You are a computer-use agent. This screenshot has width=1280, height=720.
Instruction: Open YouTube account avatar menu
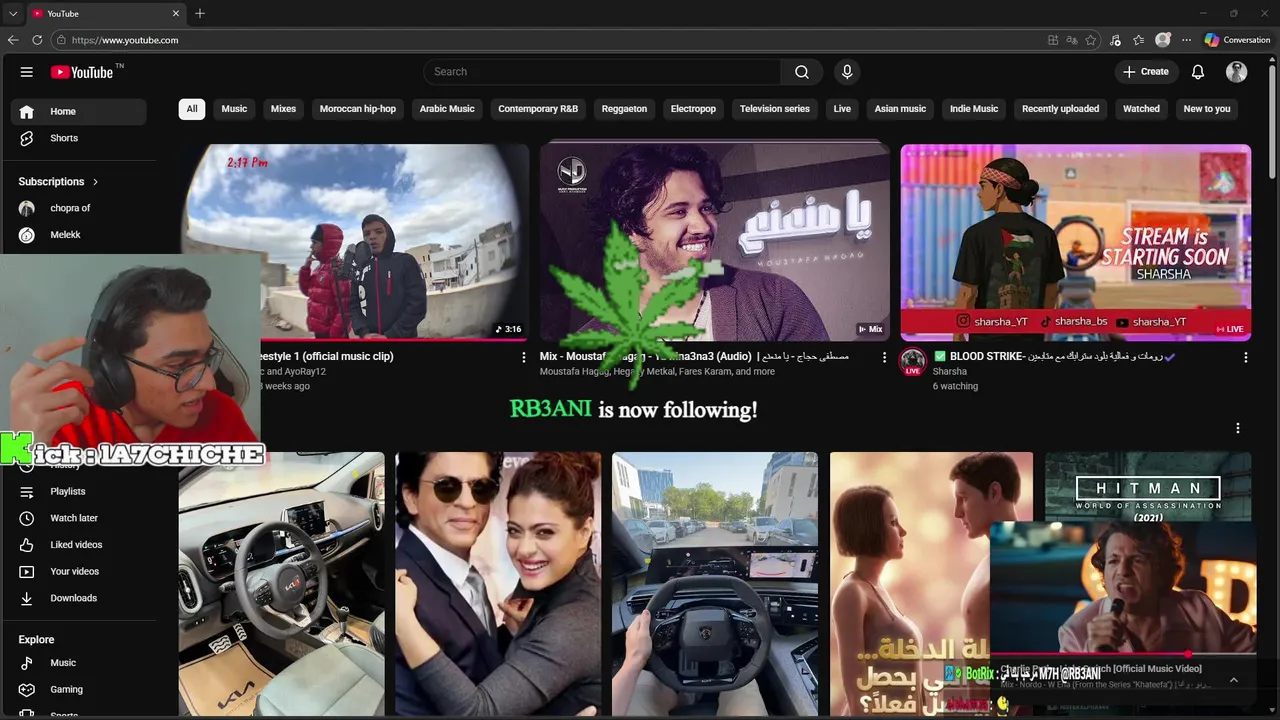point(1237,72)
